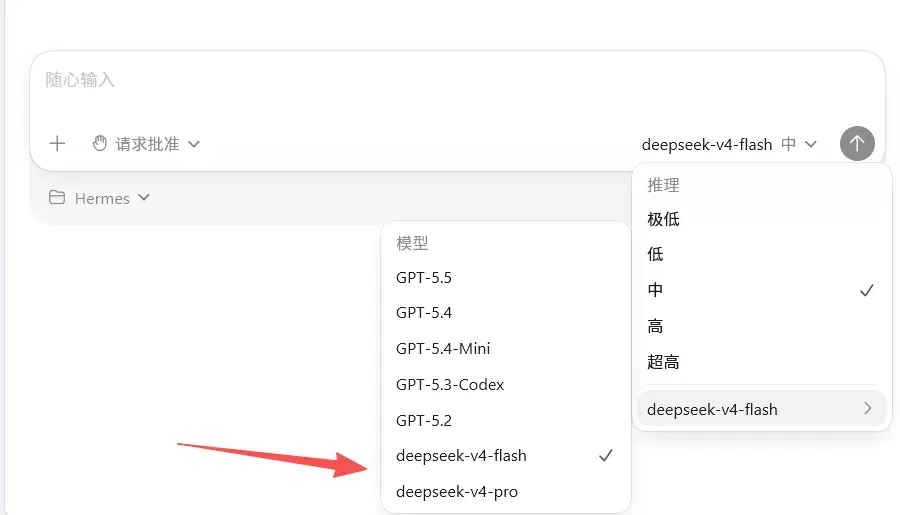Choose GPT-5.2 model

(505, 420)
